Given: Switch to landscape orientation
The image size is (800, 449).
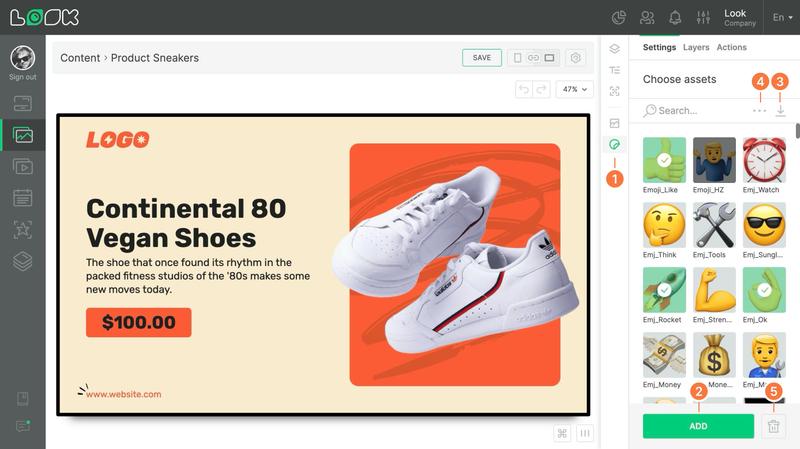Looking at the screenshot, I should point(549,58).
